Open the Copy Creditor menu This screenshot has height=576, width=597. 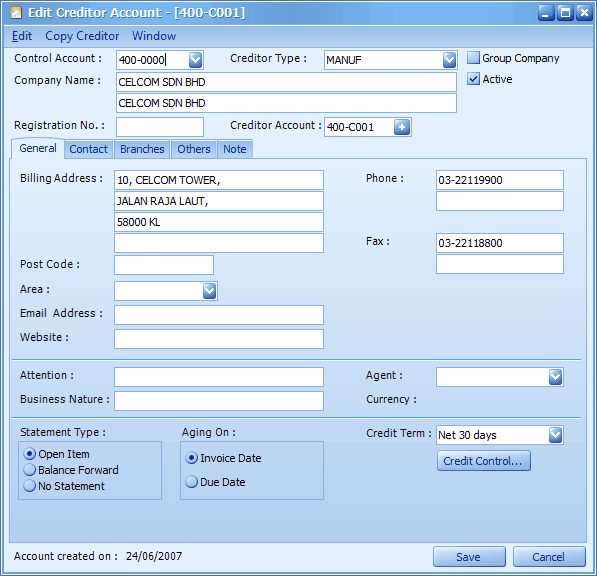pyautogui.click(x=82, y=36)
